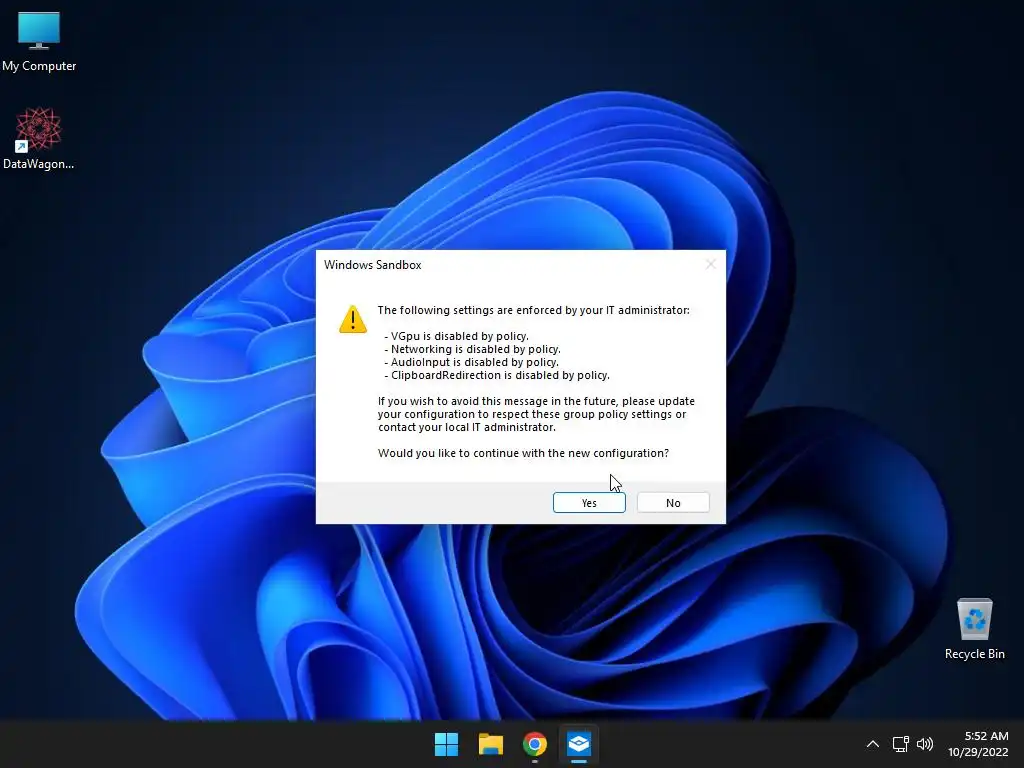Select the DataWagon desktop shortcut
The image size is (1024, 768).
[39, 138]
